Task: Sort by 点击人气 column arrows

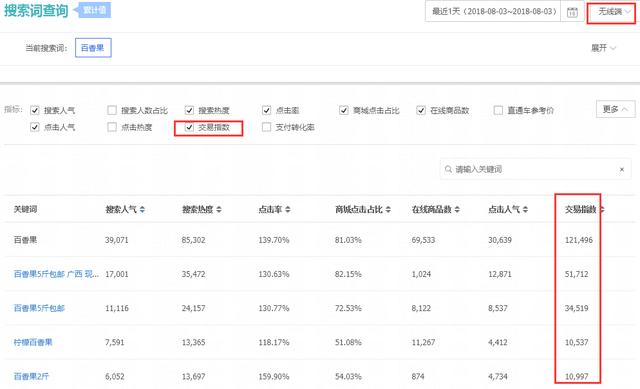Action: pos(525,209)
